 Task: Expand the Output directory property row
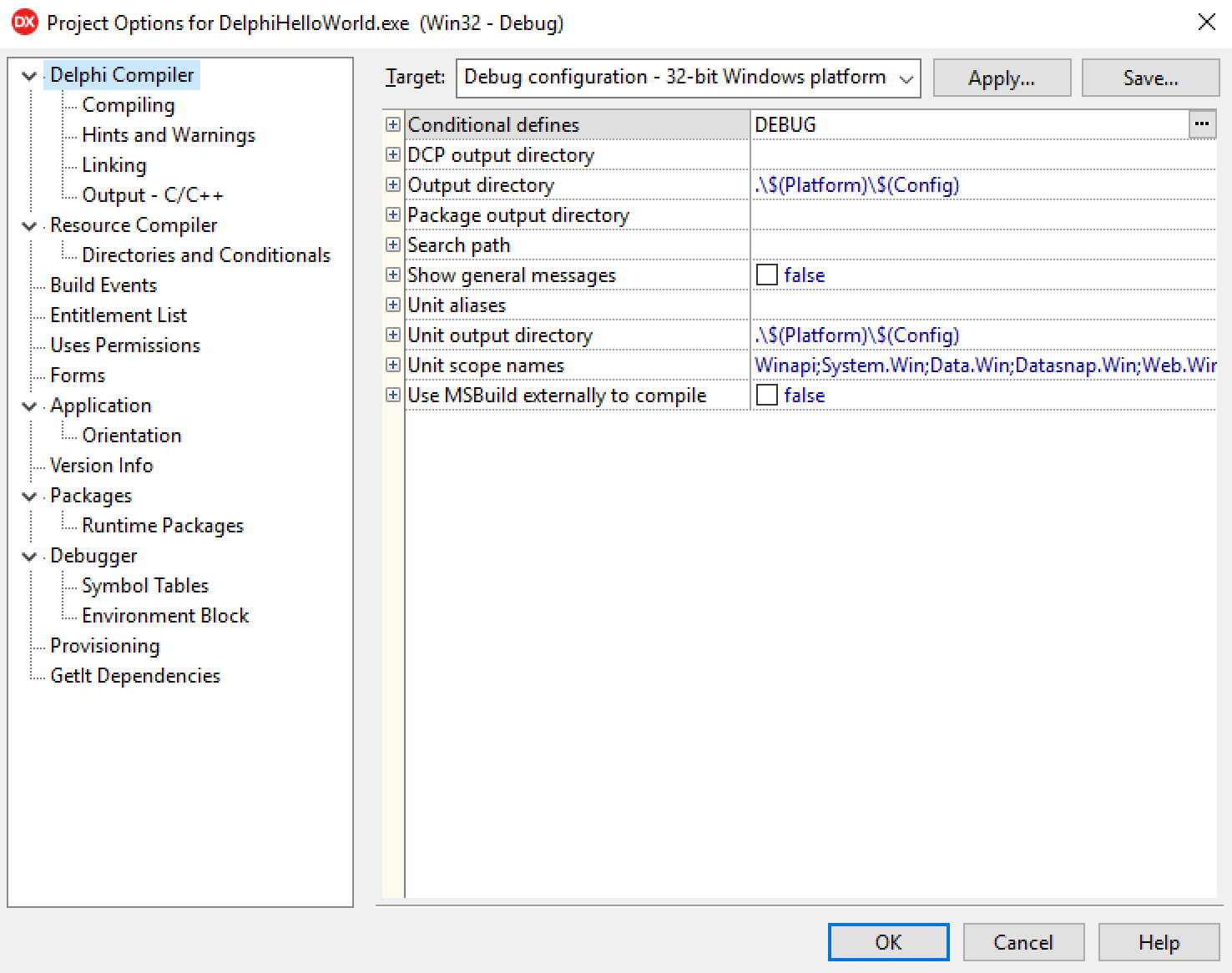(393, 184)
